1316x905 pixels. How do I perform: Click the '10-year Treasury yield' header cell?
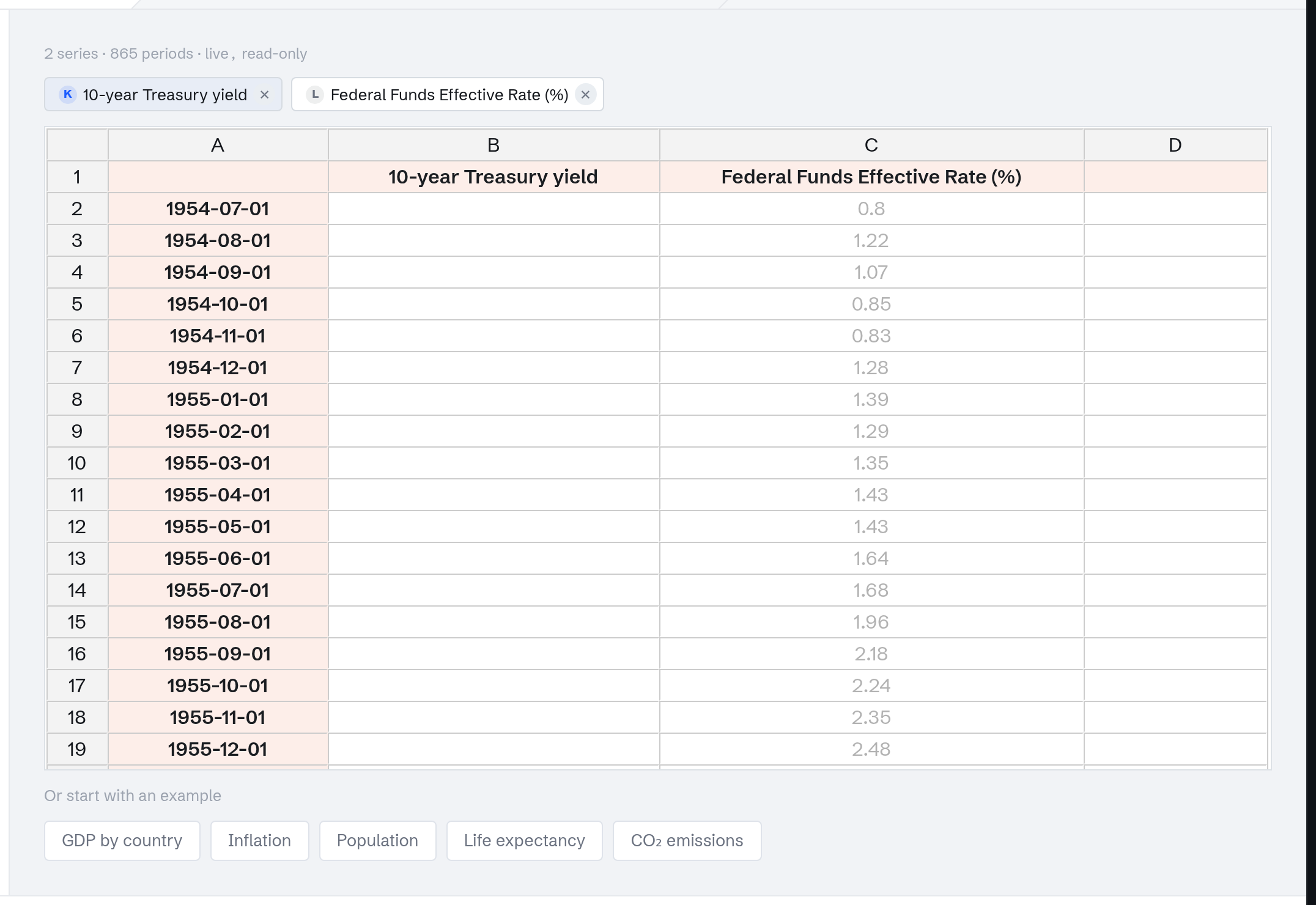(493, 177)
